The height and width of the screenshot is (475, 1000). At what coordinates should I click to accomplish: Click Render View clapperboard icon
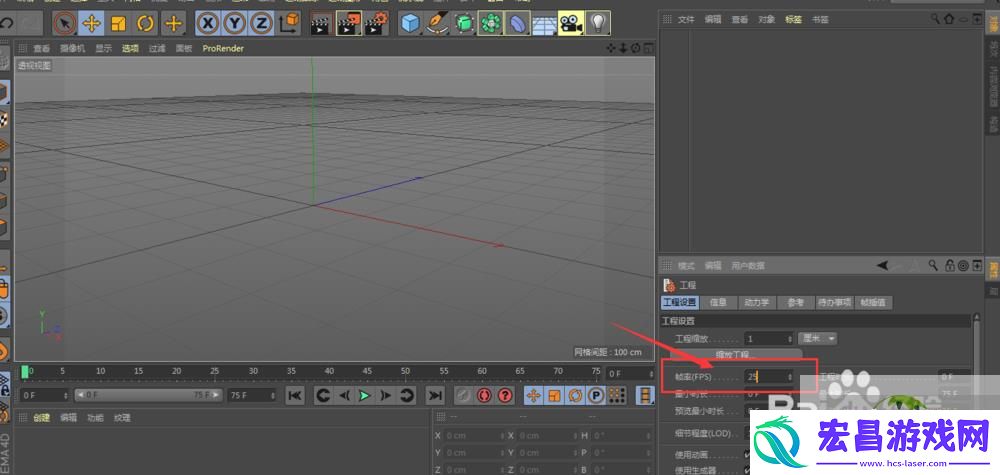321,24
